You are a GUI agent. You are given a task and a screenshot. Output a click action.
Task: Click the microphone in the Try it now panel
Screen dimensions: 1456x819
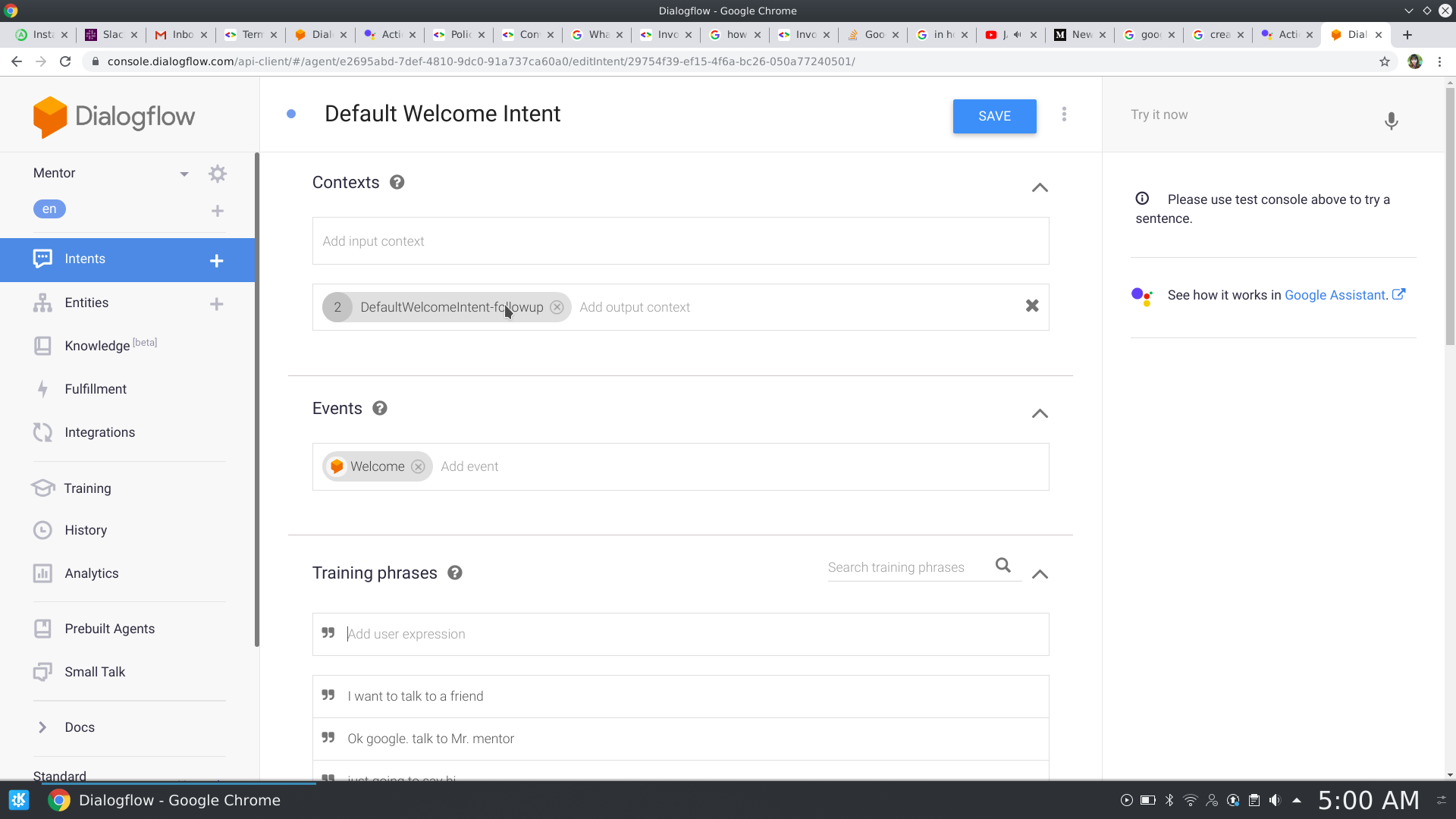pos(1391,121)
